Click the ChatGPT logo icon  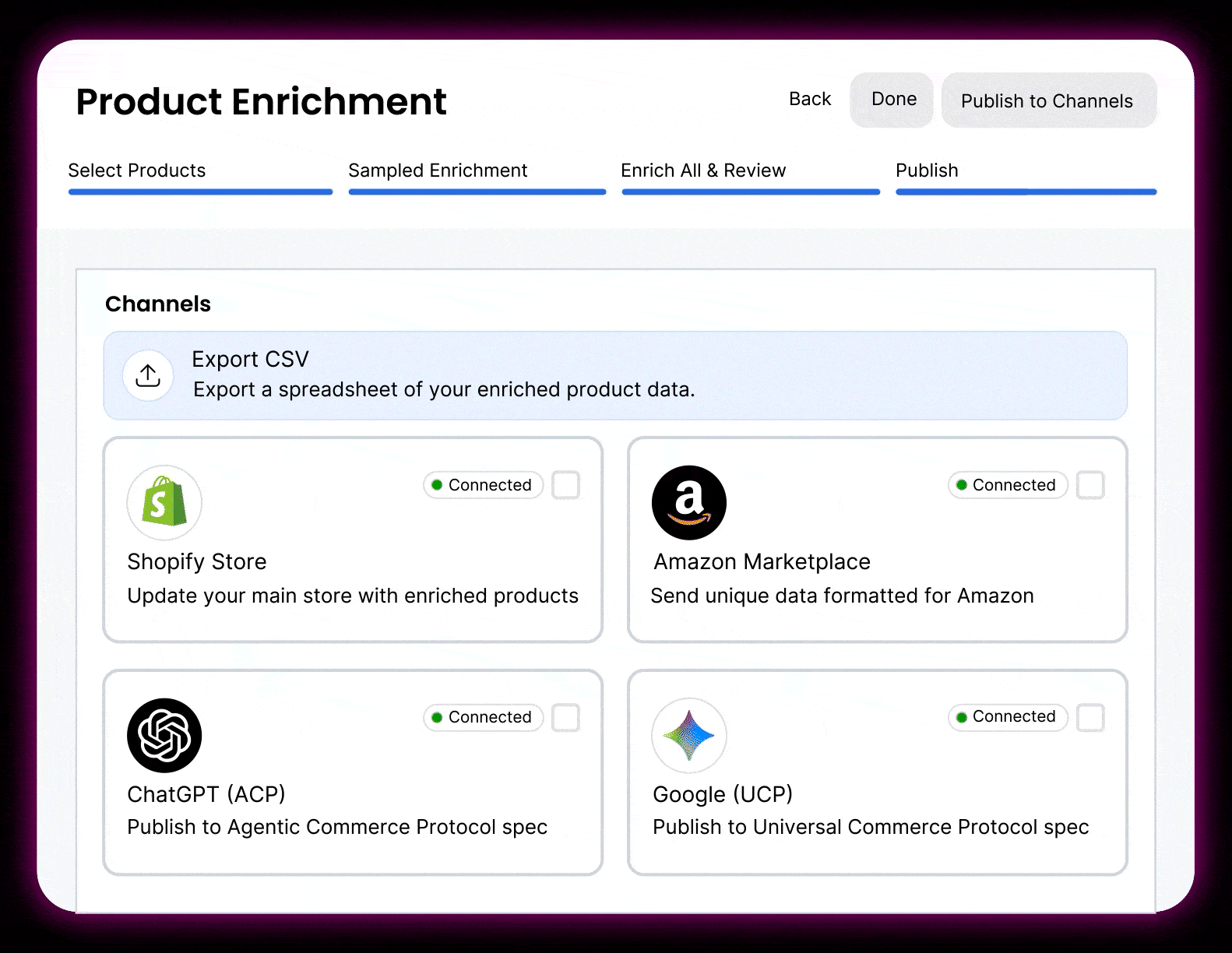pos(164,735)
